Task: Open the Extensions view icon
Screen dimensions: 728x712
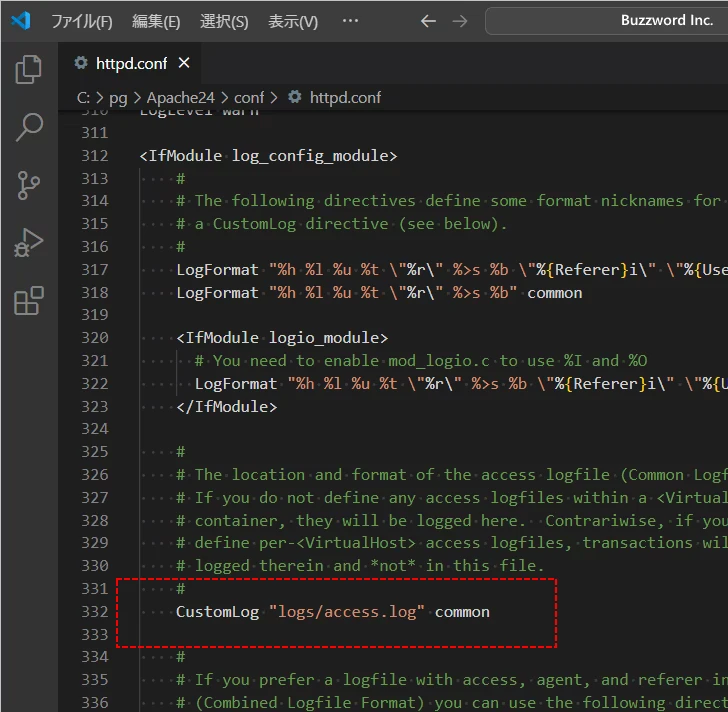Action: 29,300
